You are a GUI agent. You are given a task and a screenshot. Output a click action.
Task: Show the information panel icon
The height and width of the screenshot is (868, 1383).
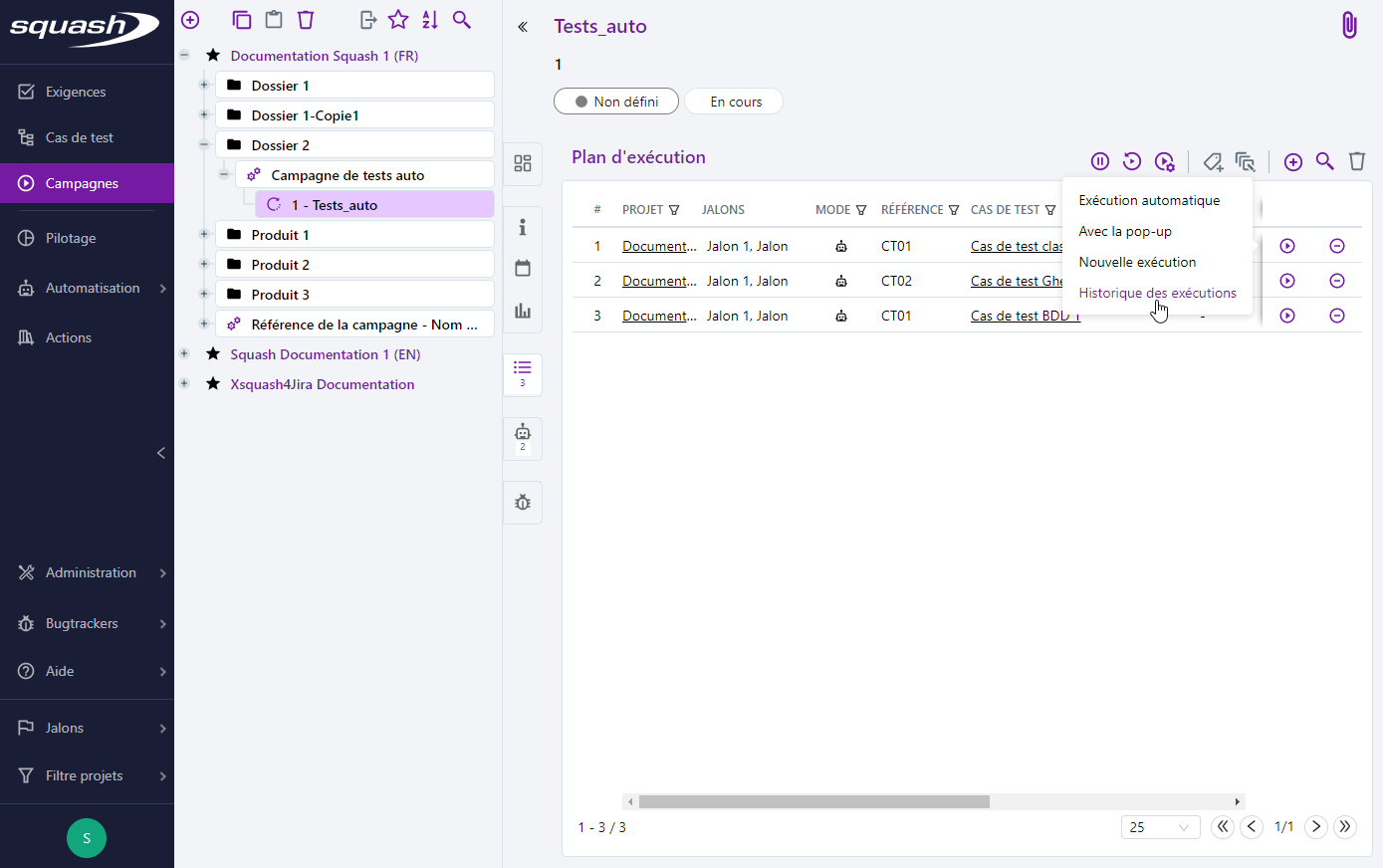click(523, 228)
